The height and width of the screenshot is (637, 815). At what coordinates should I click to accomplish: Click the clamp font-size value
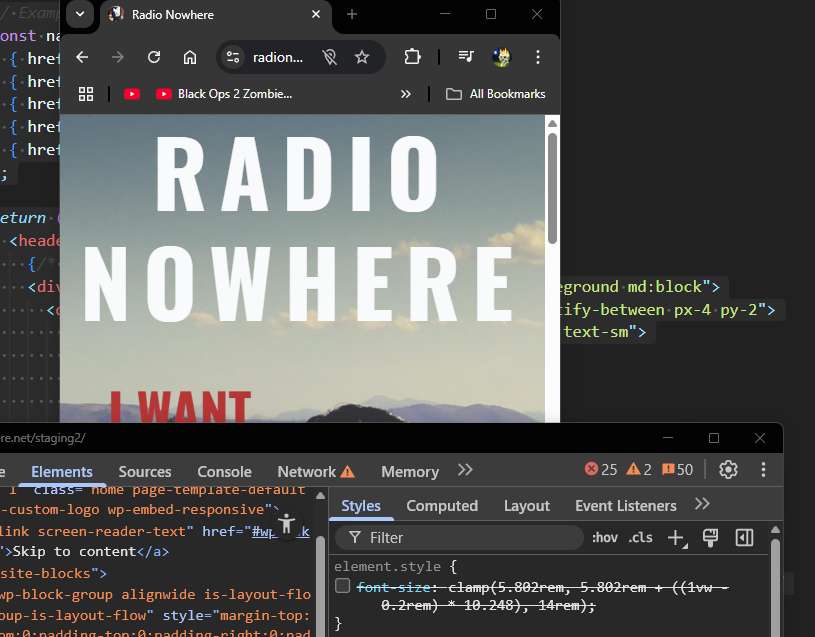(x=555, y=596)
